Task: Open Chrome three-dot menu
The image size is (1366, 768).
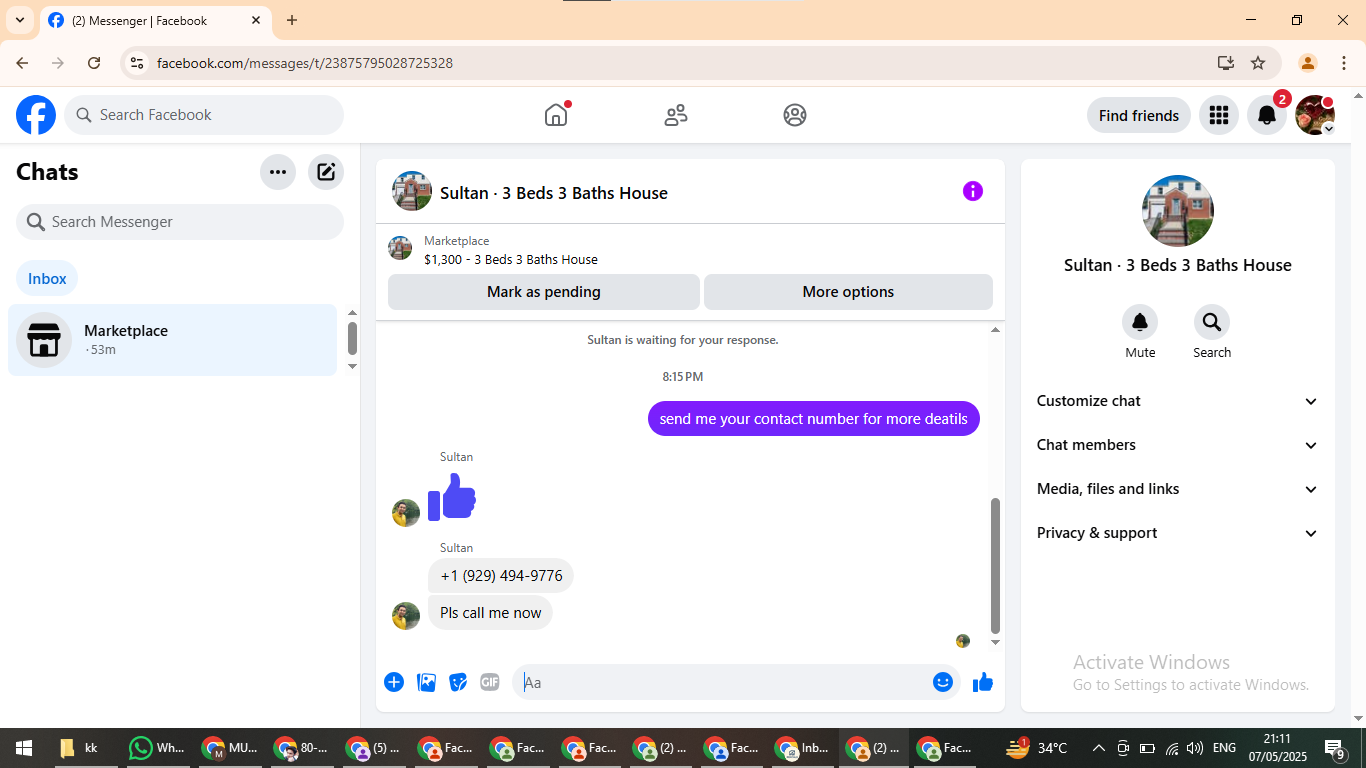Action: coord(1344,63)
